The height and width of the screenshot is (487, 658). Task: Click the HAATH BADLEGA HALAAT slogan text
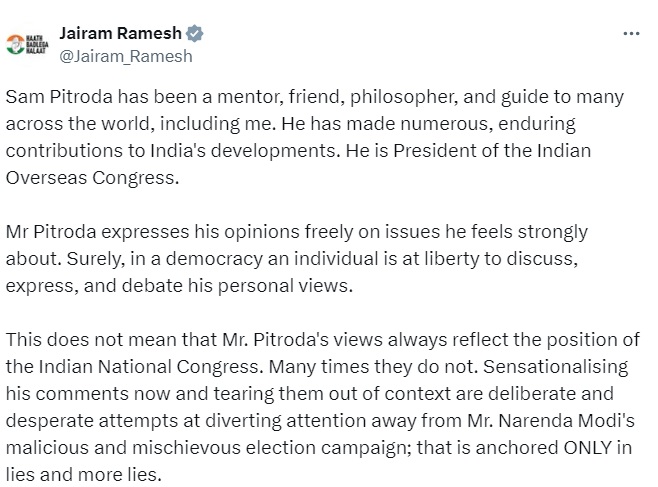37,44
